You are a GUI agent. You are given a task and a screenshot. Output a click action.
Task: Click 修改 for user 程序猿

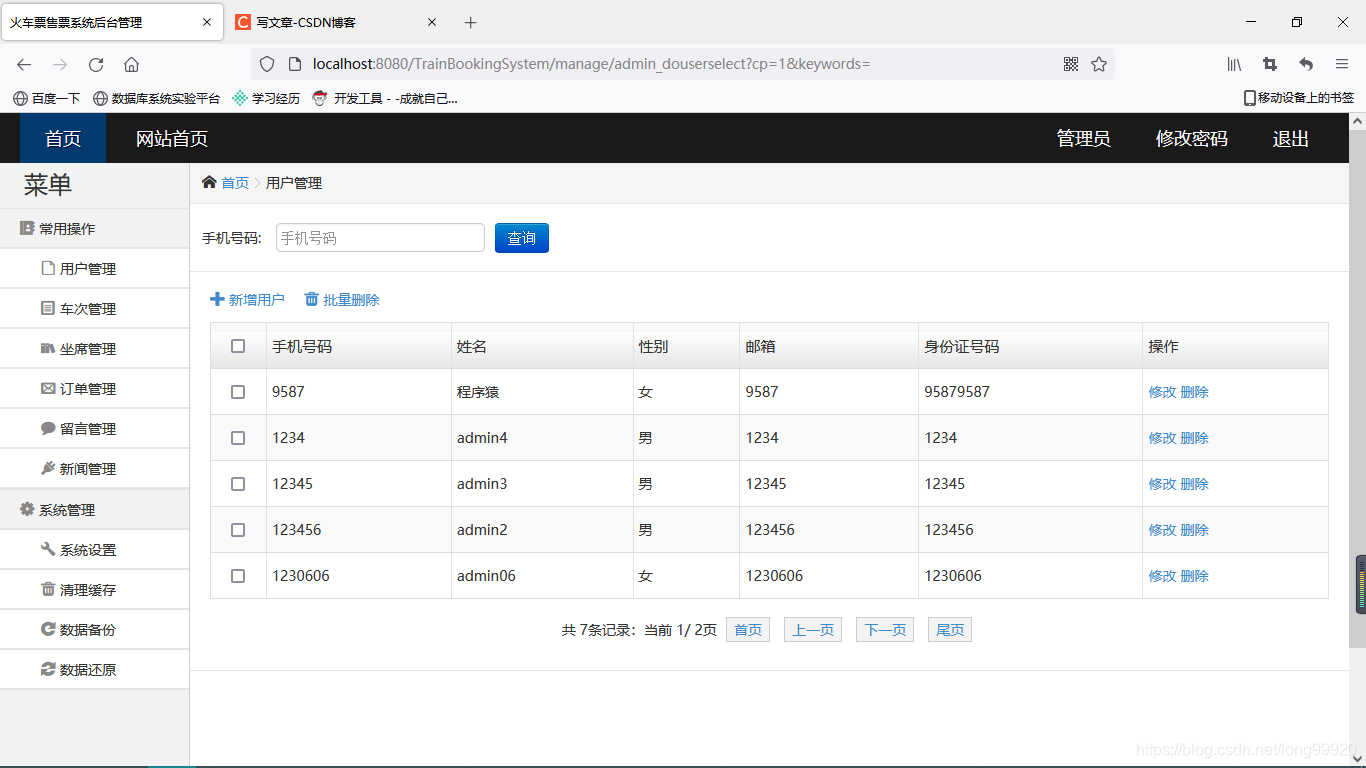[x=1162, y=392]
